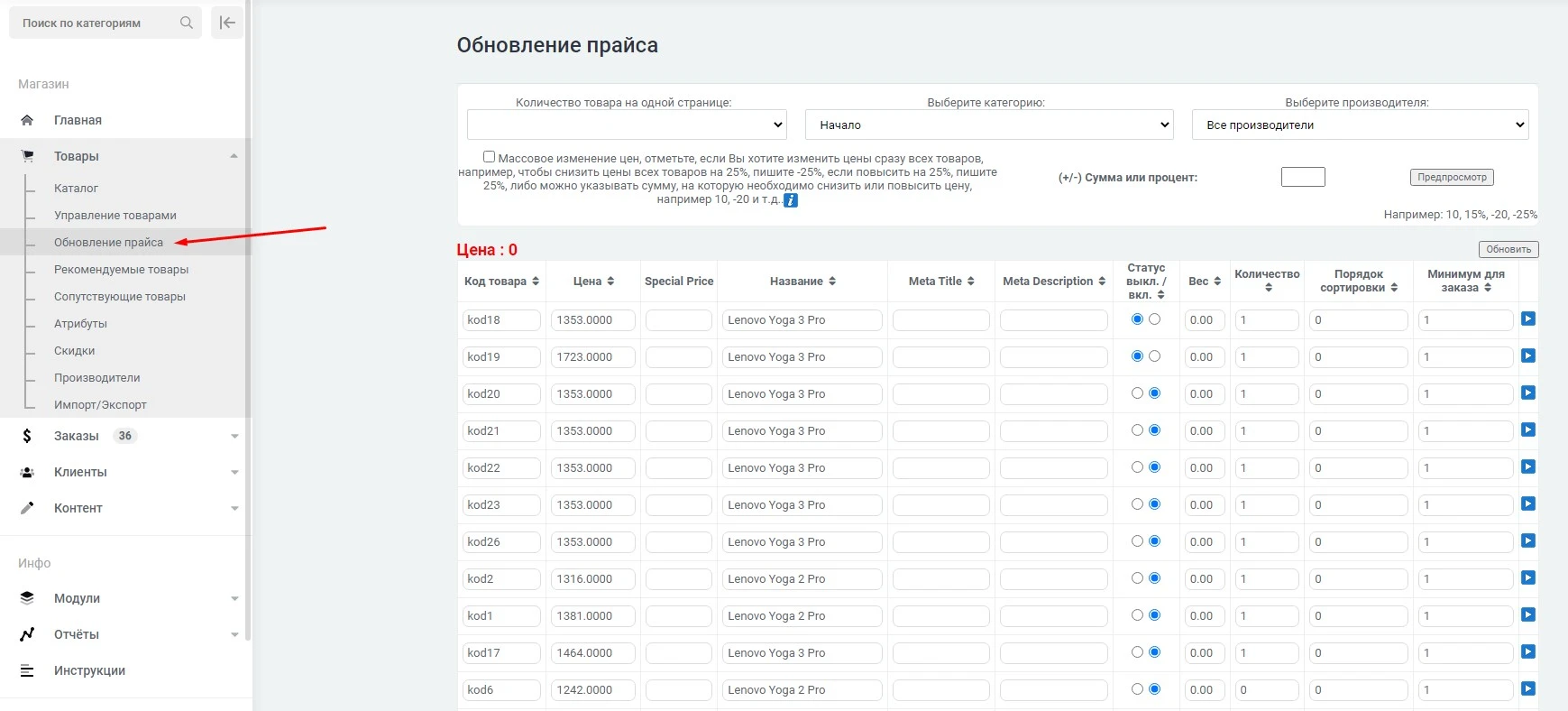1568x711 pixels.
Task: Select the 'выкл.' status radio for kod23
Action: pyautogui.click(x=1137, y=504)
